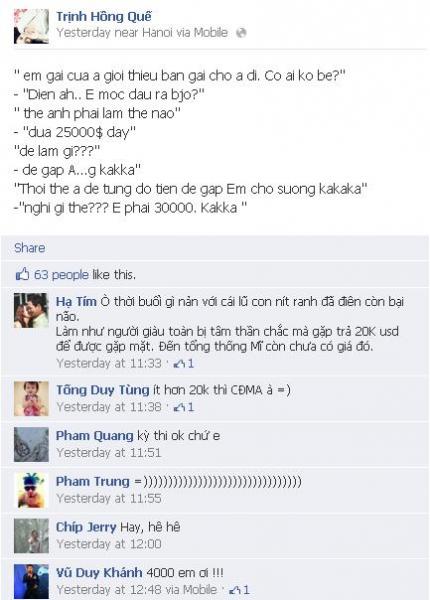The height and width of the screenshot is (600, 430).
Task: Click the globe privacy icon beside Mobile
Action: tap(241, 33)
